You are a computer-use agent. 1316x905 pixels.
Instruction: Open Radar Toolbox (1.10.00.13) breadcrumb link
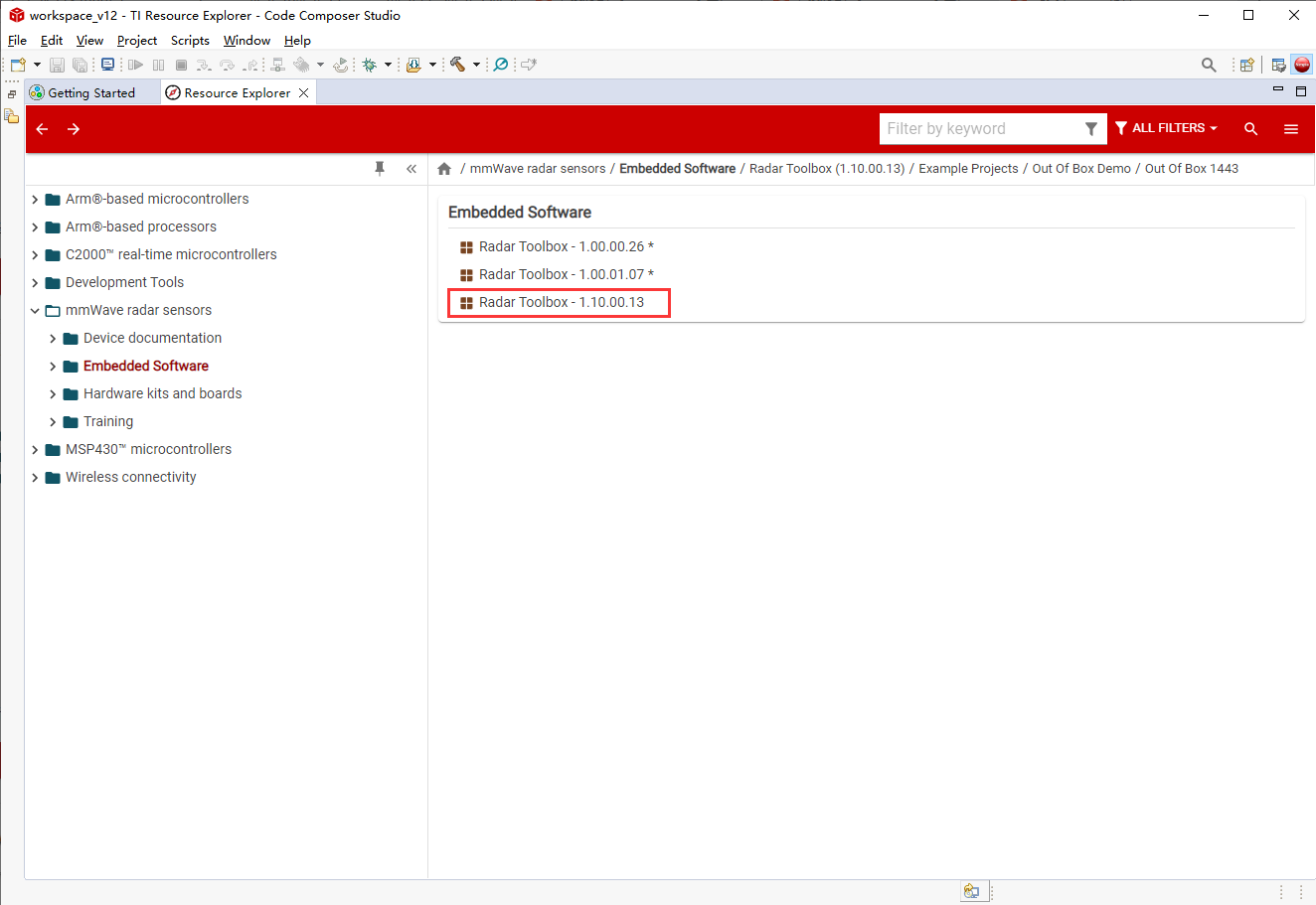[827, 169]
